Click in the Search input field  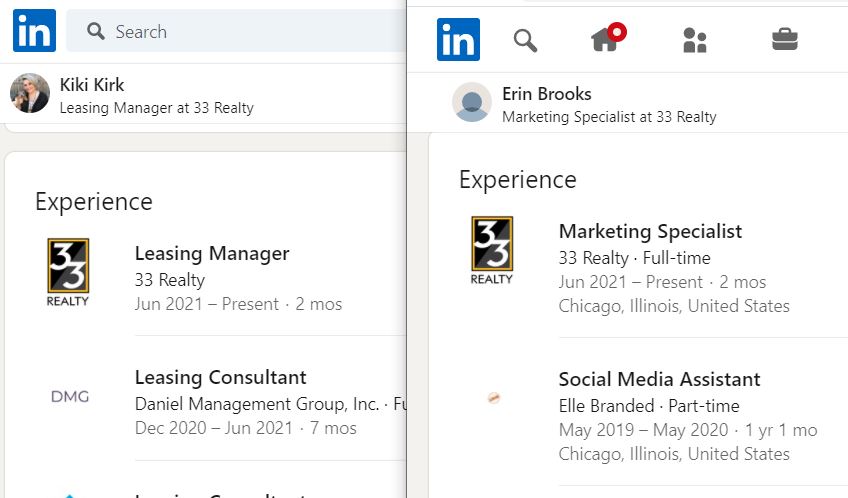click(x=250, y=32)
